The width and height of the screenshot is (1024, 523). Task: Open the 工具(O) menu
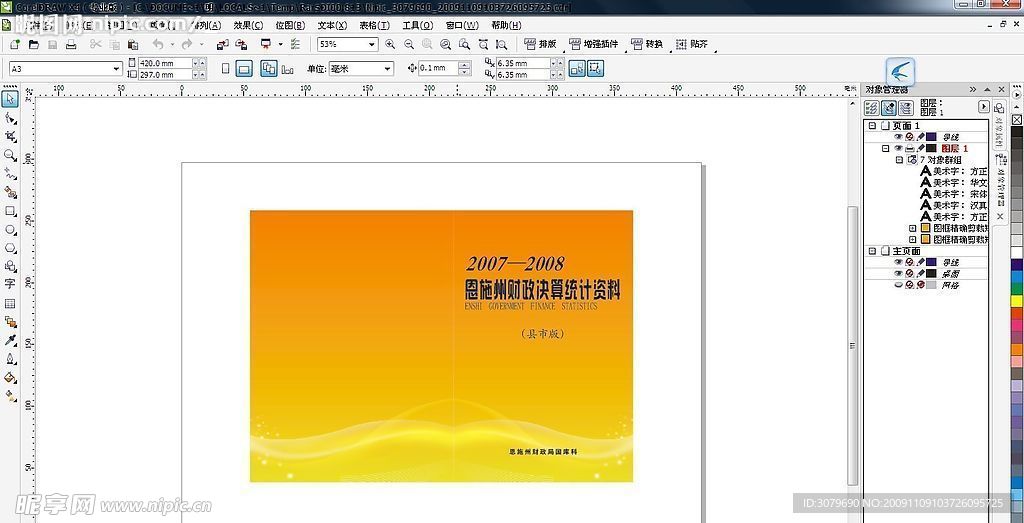[417, 25]
